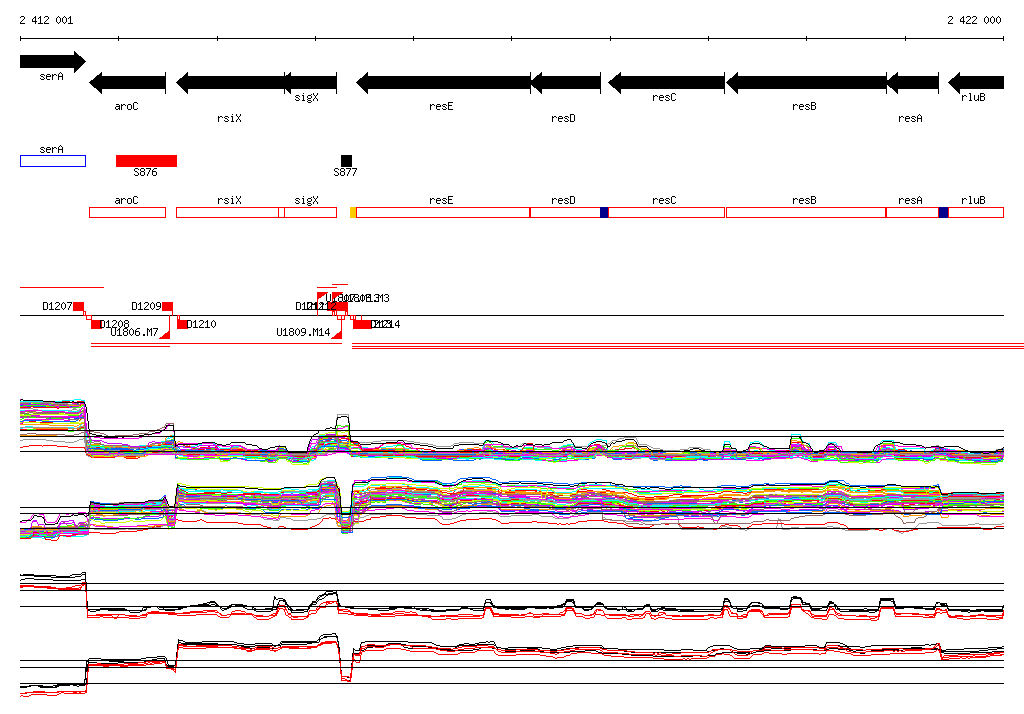The width and height of the screenshot is (1024, 714).
Task: Click the red D1214 downshift block
Action: click(362, 324)
